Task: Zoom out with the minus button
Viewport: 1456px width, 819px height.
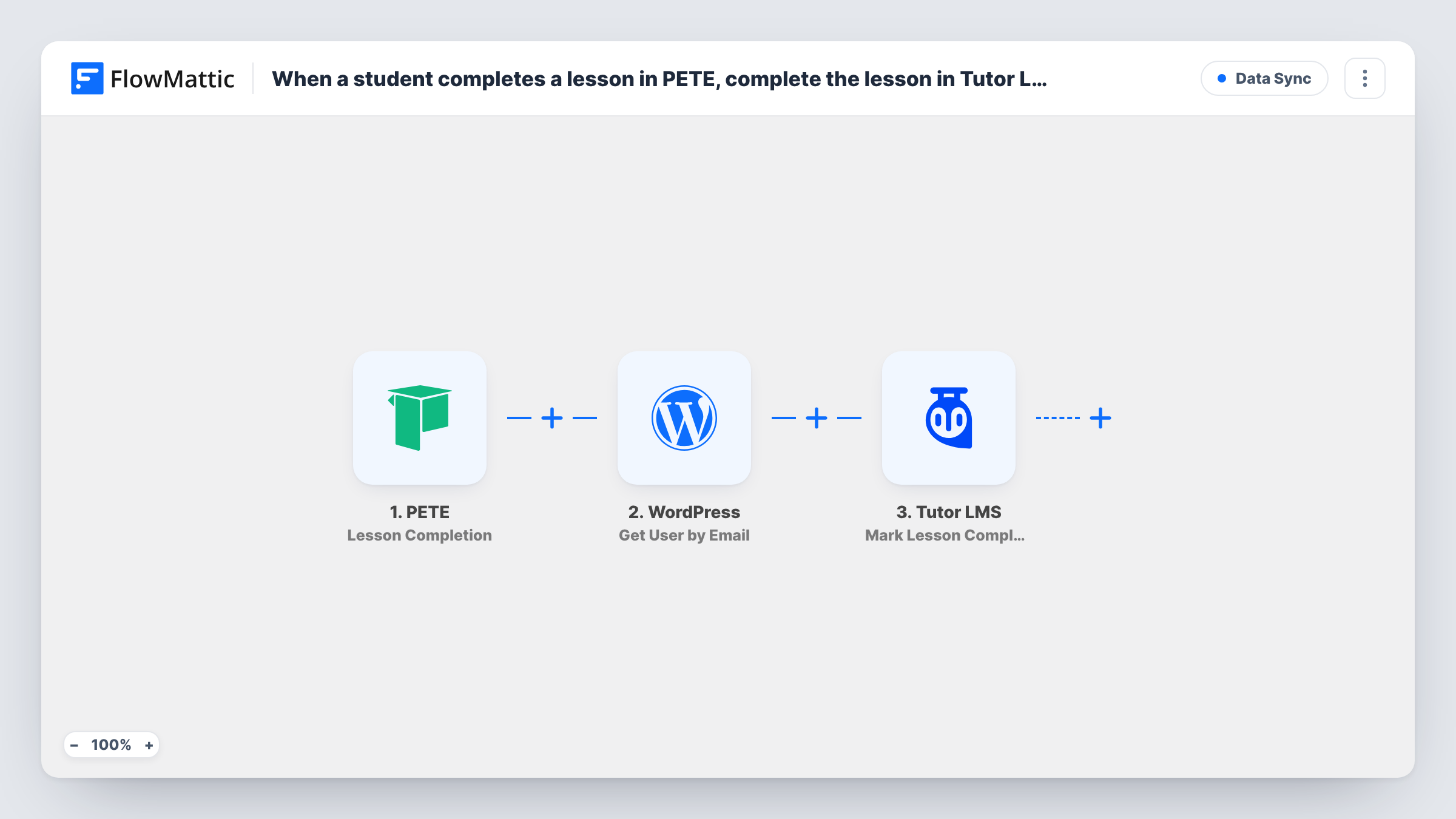Action: point(74,745)
